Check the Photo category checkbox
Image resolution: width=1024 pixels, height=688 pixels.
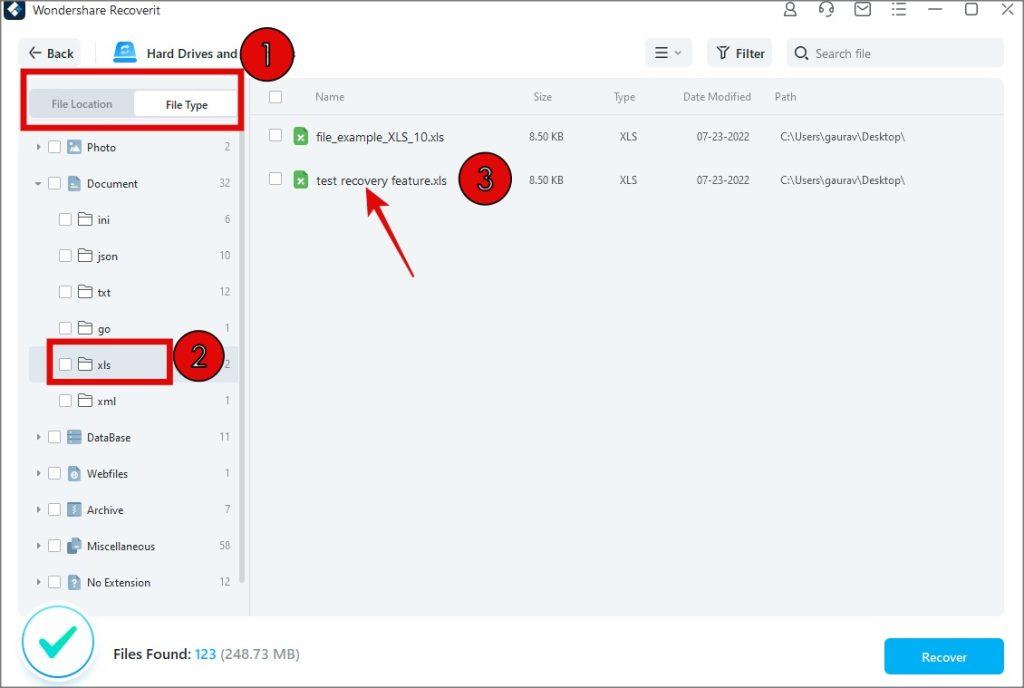pos(54,147)
